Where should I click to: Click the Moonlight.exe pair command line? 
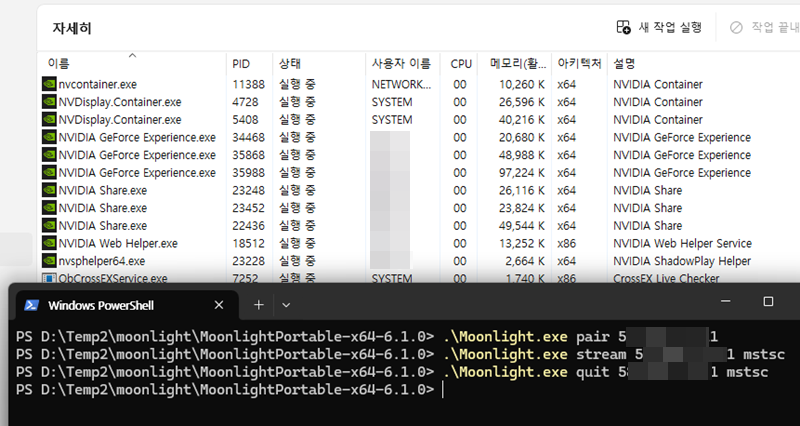[x=367, y=337]
